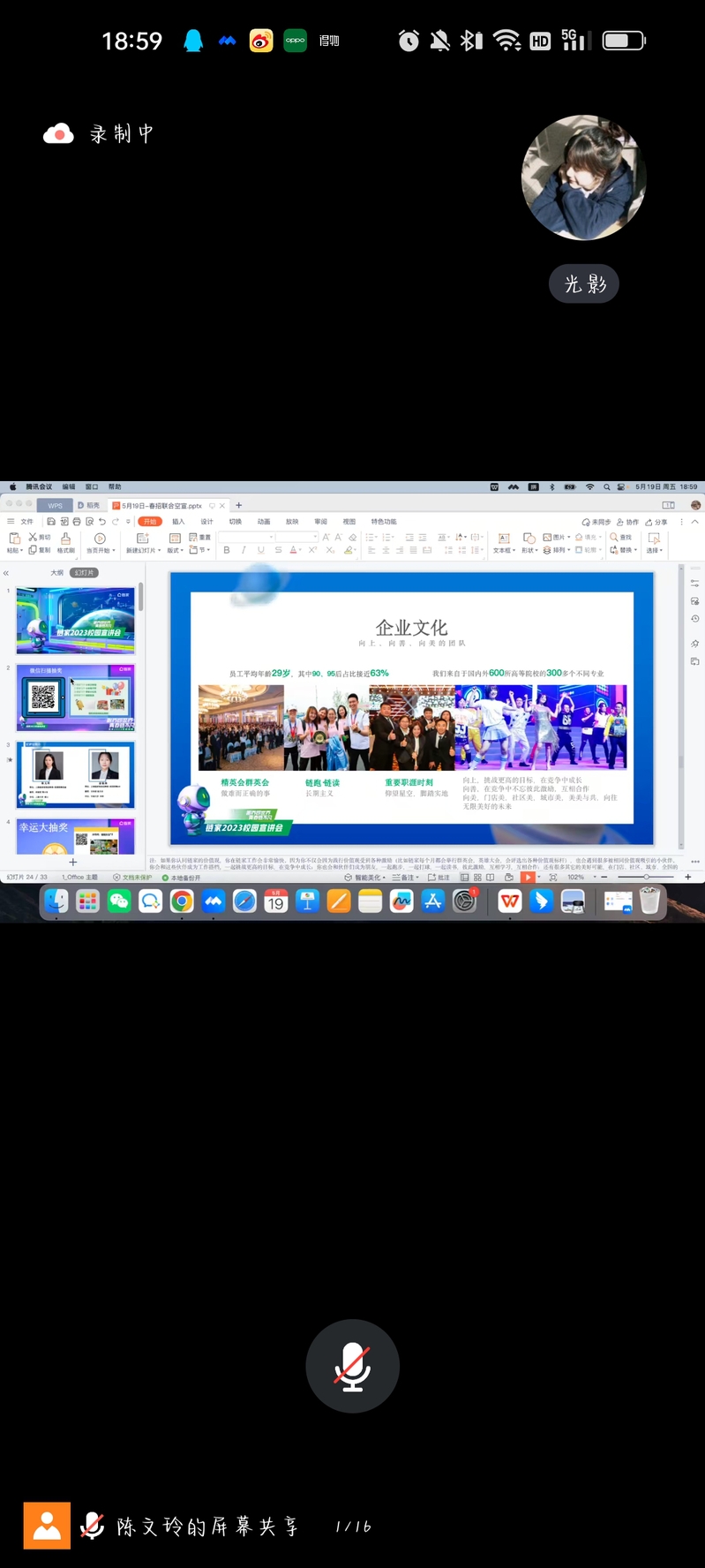Screen dimensions: 705x1568
Task: Click the 重置 reset button
Action: pyautogui.click(x=200, y=538)
